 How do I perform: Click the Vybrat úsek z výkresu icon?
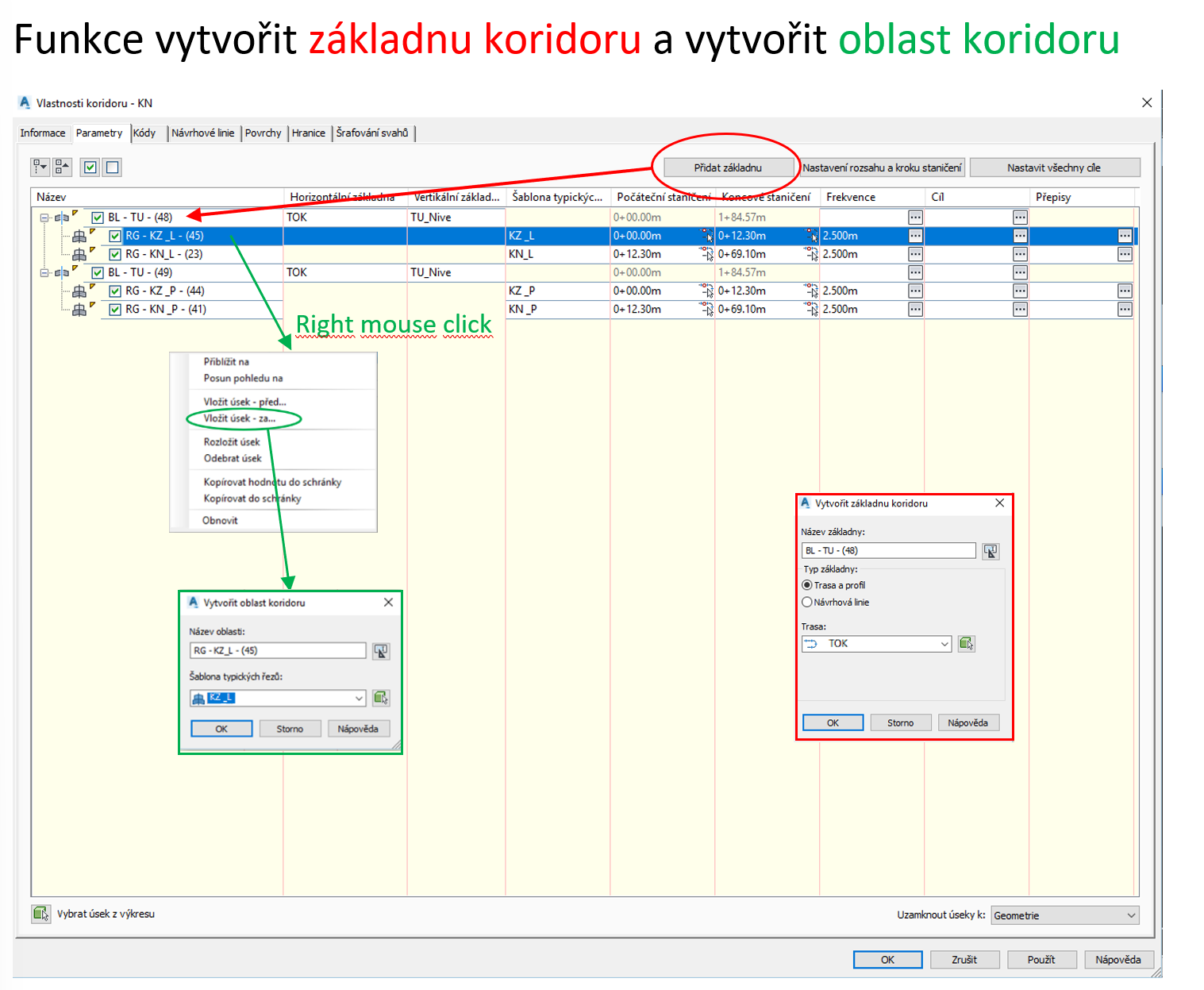tap(40, 914)
